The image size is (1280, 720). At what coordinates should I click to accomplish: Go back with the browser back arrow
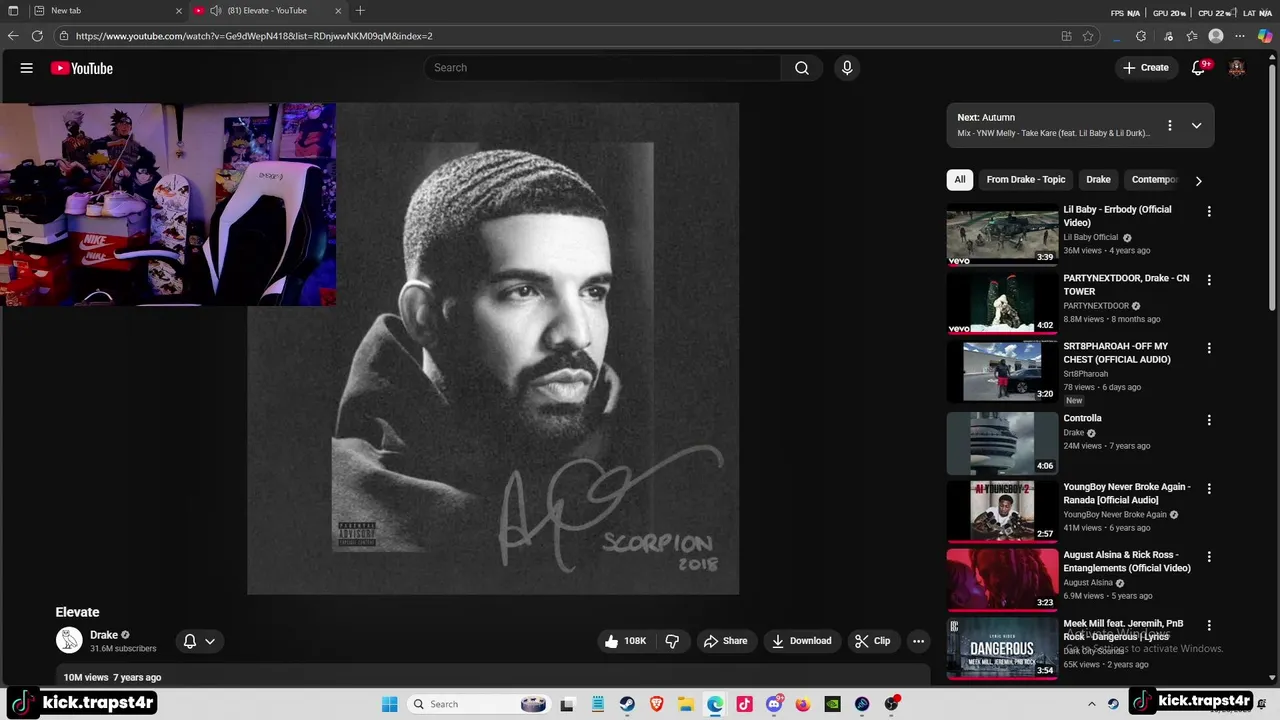click(13, 36)
